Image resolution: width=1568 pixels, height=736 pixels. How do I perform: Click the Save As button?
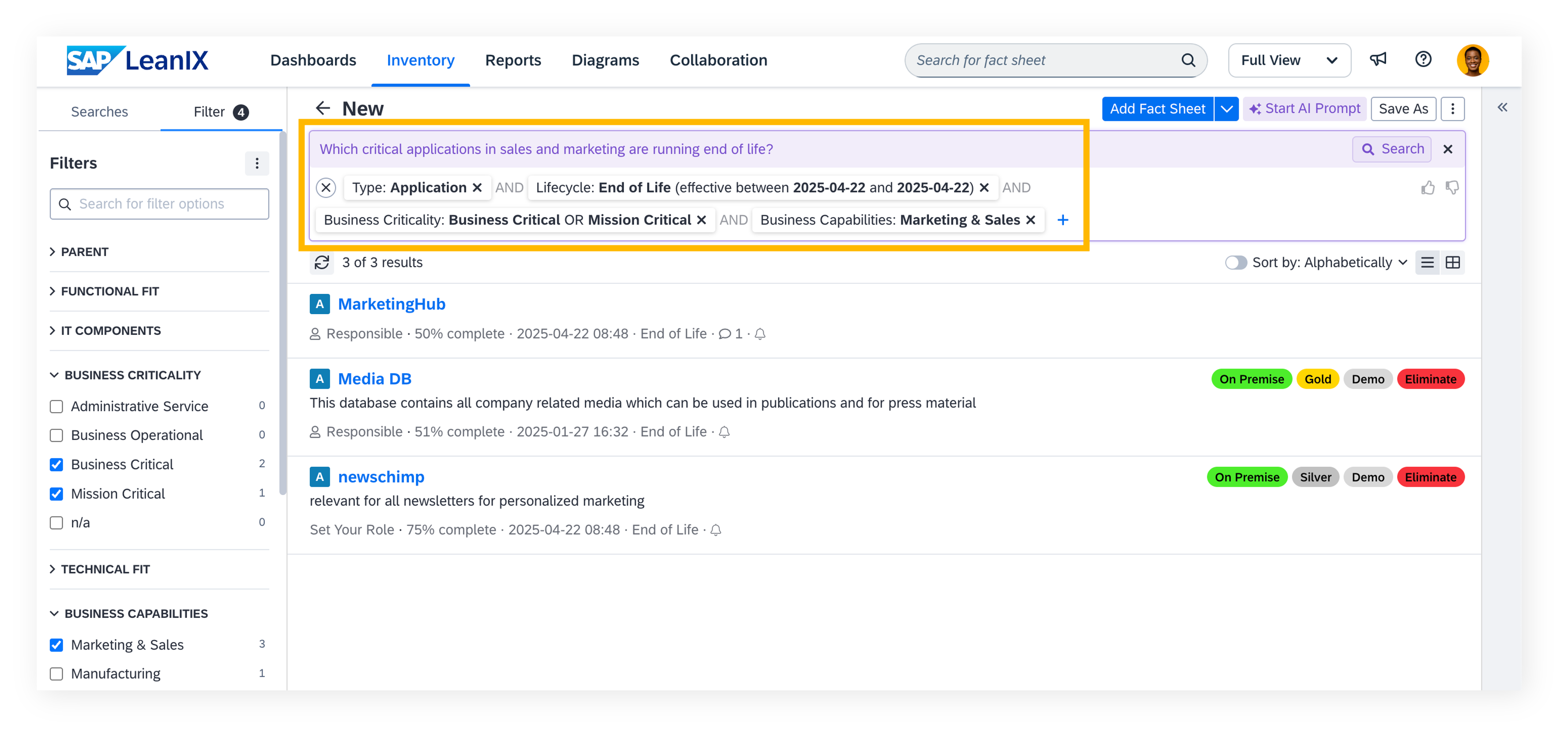(x=1403, y=109)
